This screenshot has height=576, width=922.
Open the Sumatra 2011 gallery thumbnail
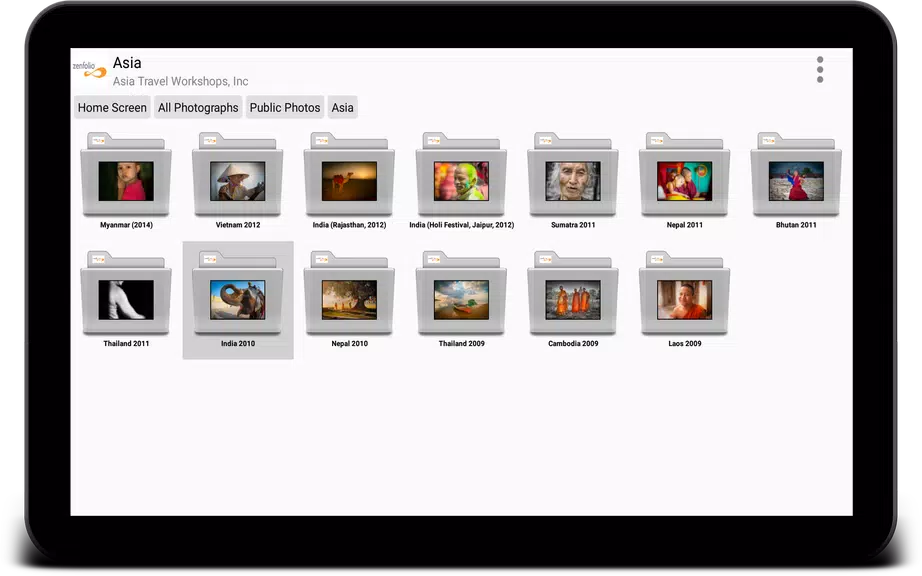coord(572,176)
